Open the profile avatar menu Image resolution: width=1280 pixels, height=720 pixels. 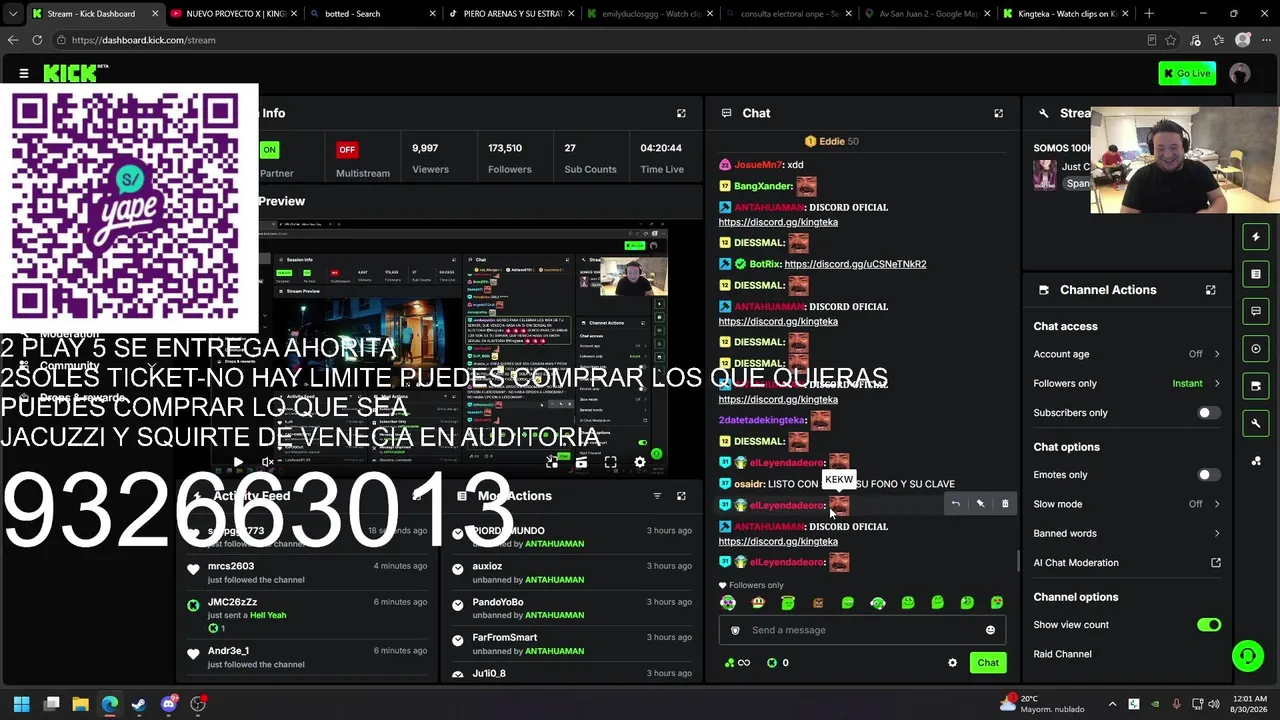click(x=1240, y=73)
